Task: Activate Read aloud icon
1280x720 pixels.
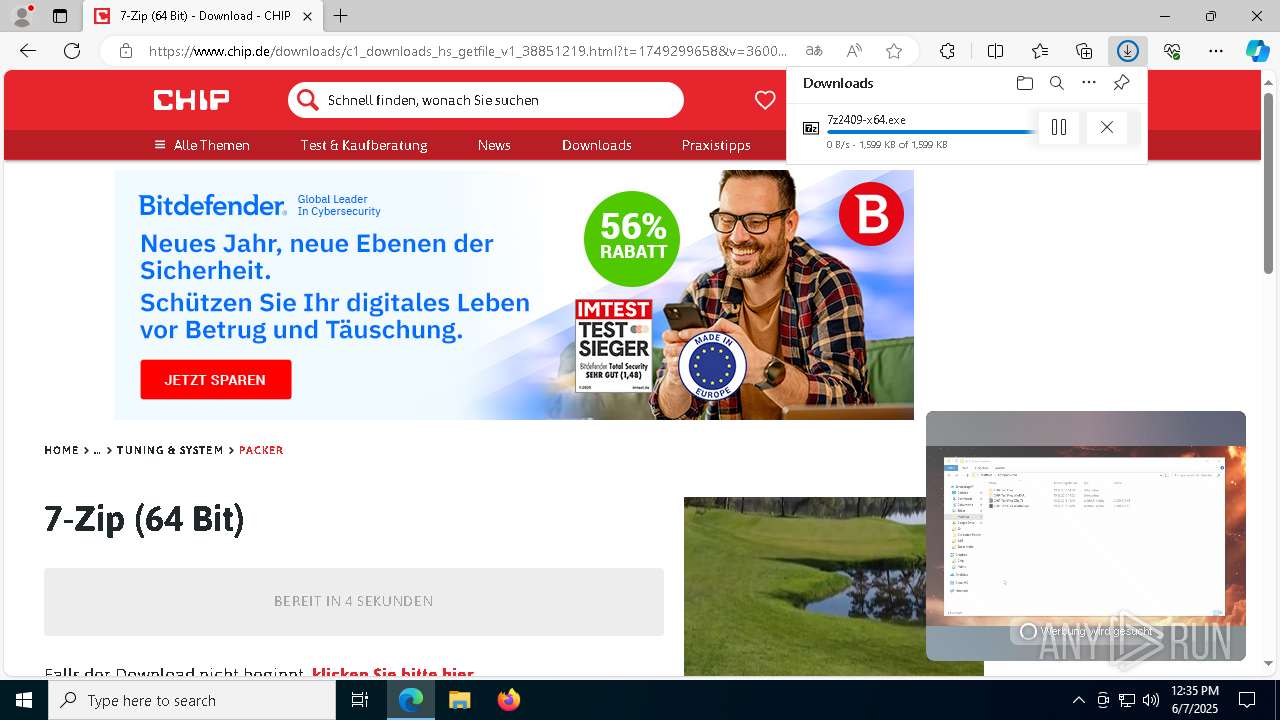Action: point(854,51)
